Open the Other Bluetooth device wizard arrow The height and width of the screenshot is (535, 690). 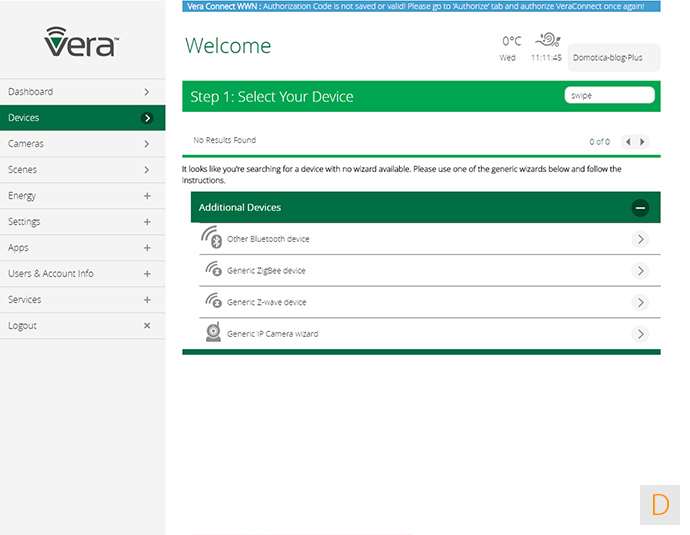pos(641,239)
